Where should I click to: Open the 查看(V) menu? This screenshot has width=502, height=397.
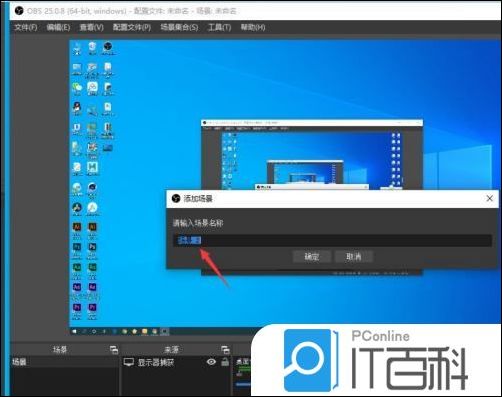91,27
